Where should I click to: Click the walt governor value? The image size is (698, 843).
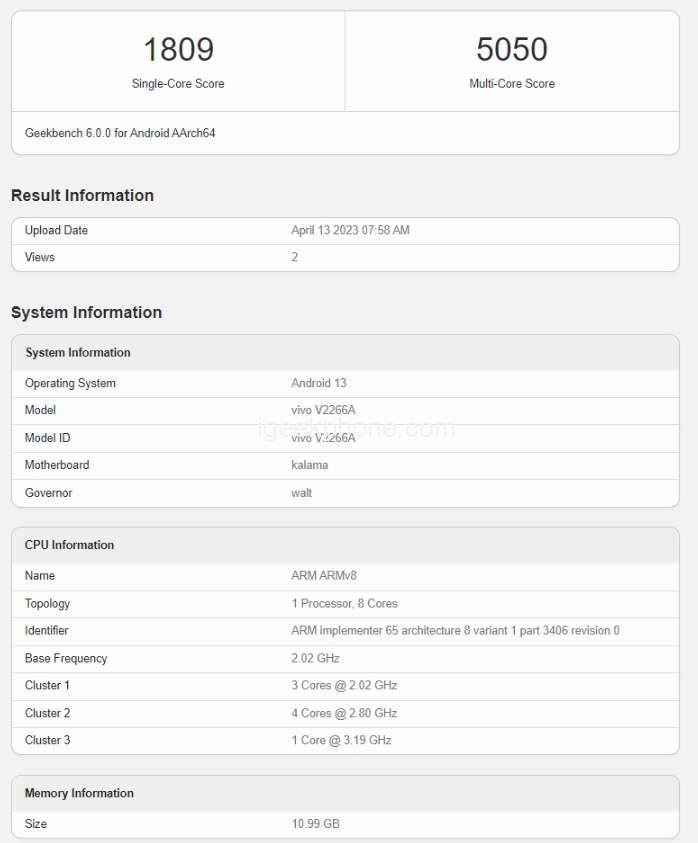pos(301,493)
